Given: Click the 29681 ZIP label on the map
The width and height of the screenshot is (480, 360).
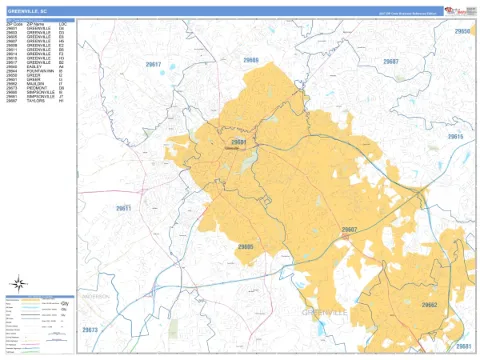Looking at the screenshot, I should [x=464, y=347].
